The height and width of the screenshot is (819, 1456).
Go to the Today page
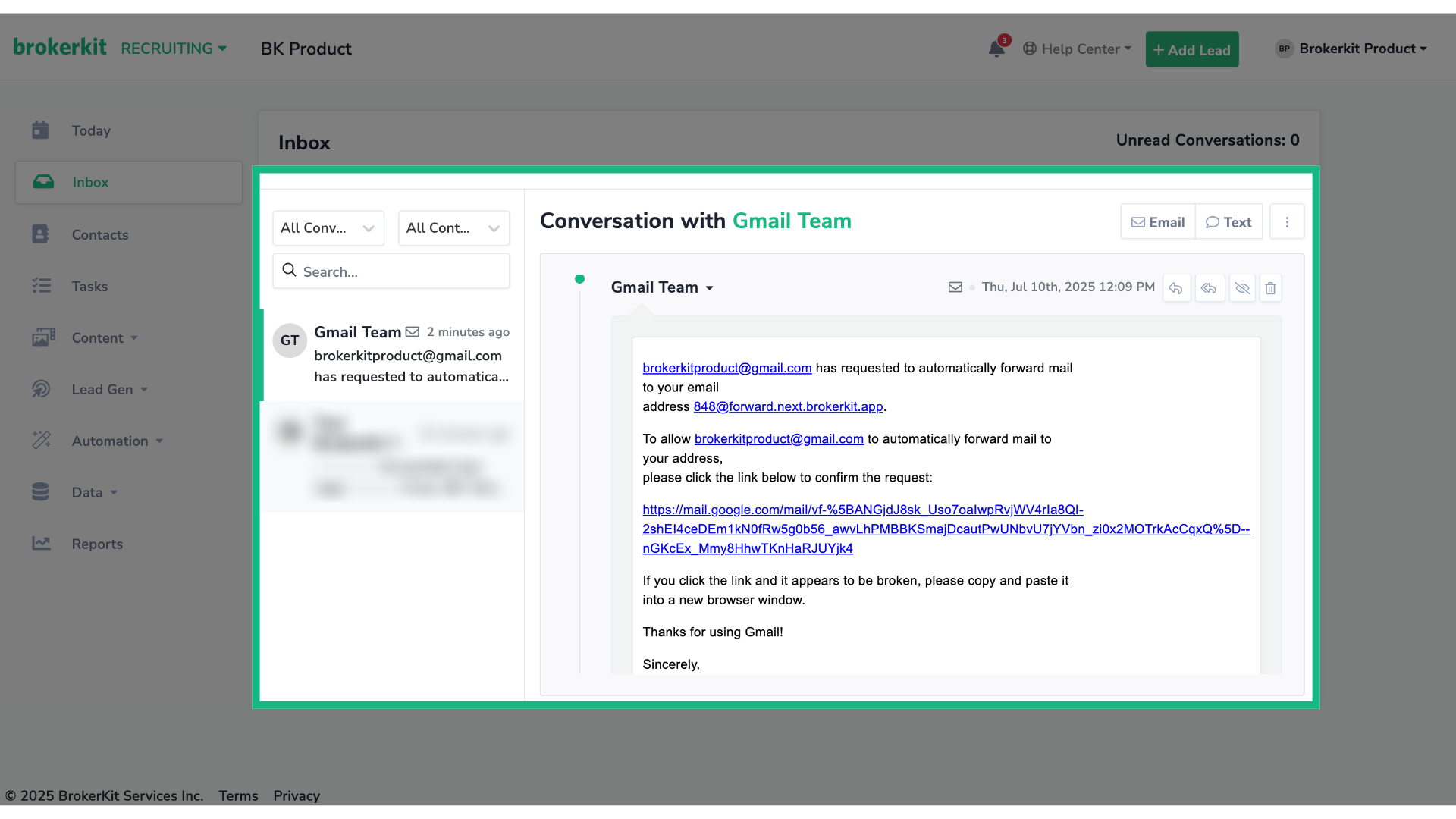(91, 130)
